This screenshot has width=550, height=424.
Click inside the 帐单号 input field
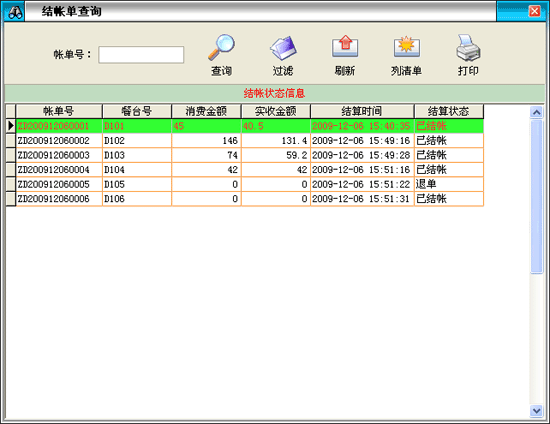click(x=141, y=55)
